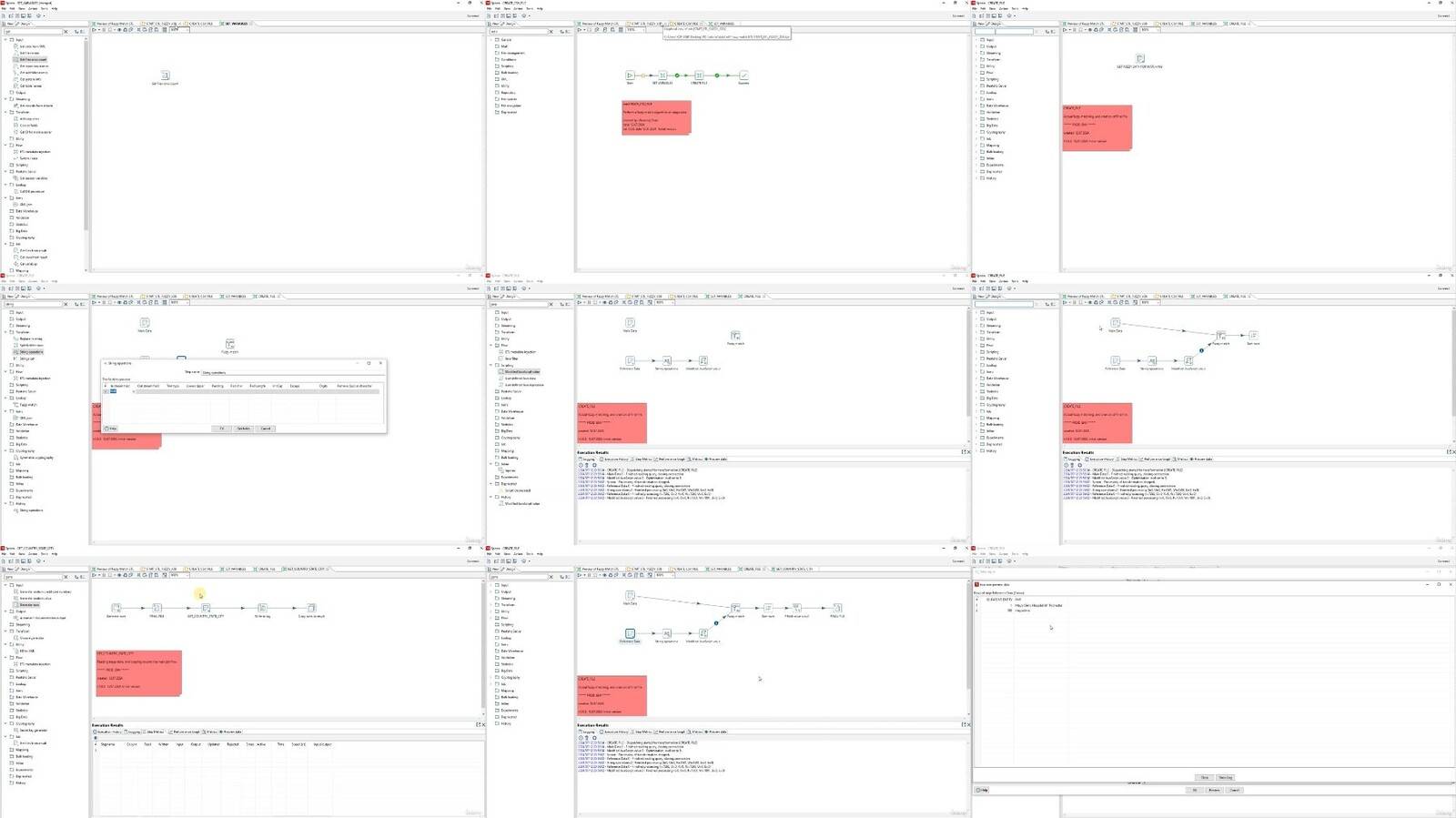Collapse History folder beside the String operations dialog
Viewport: 1456px width, 818px height.
pyautogui.click(x=6, y=503)
